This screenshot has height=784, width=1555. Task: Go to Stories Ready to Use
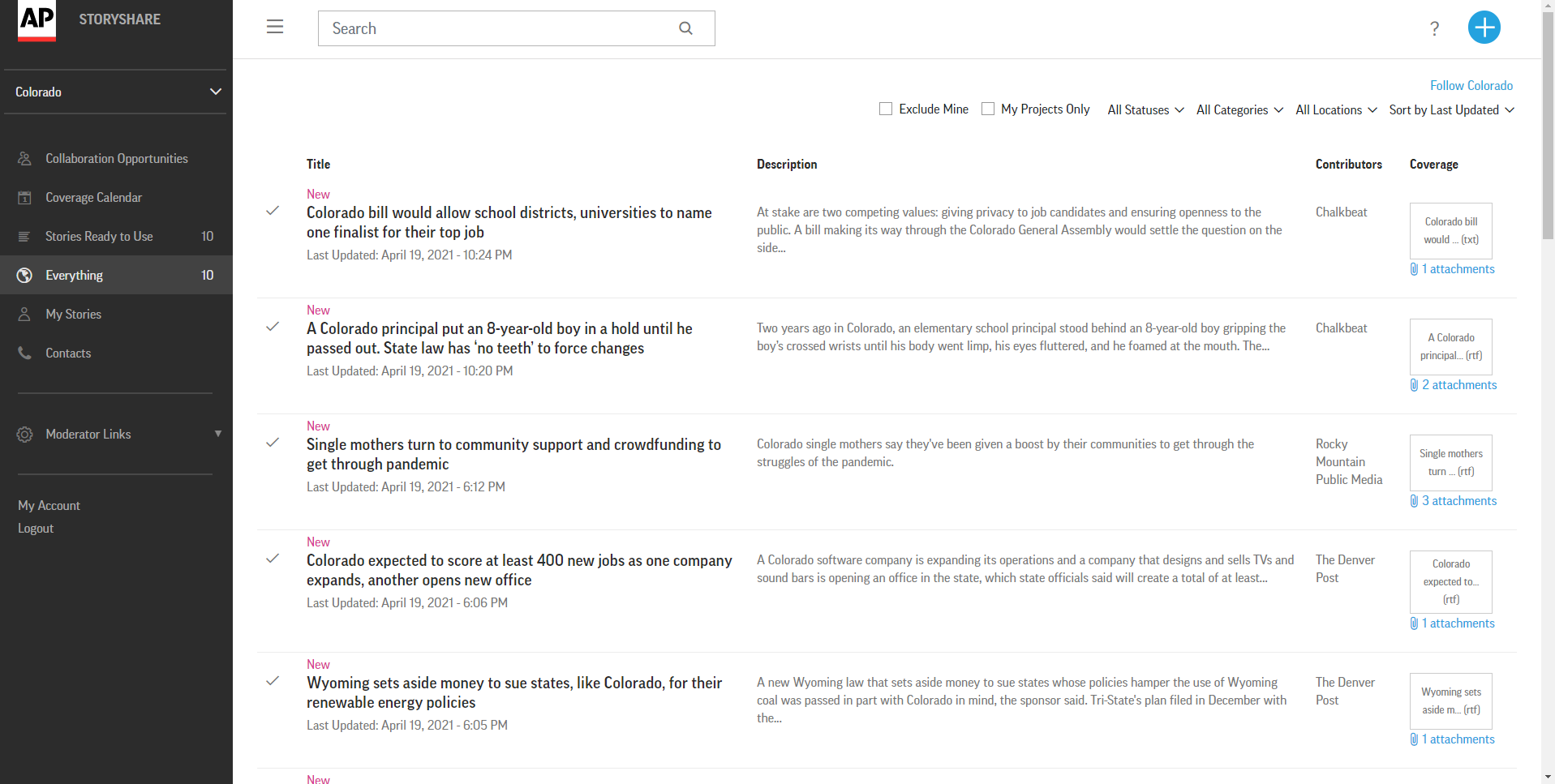pos(99,237)
